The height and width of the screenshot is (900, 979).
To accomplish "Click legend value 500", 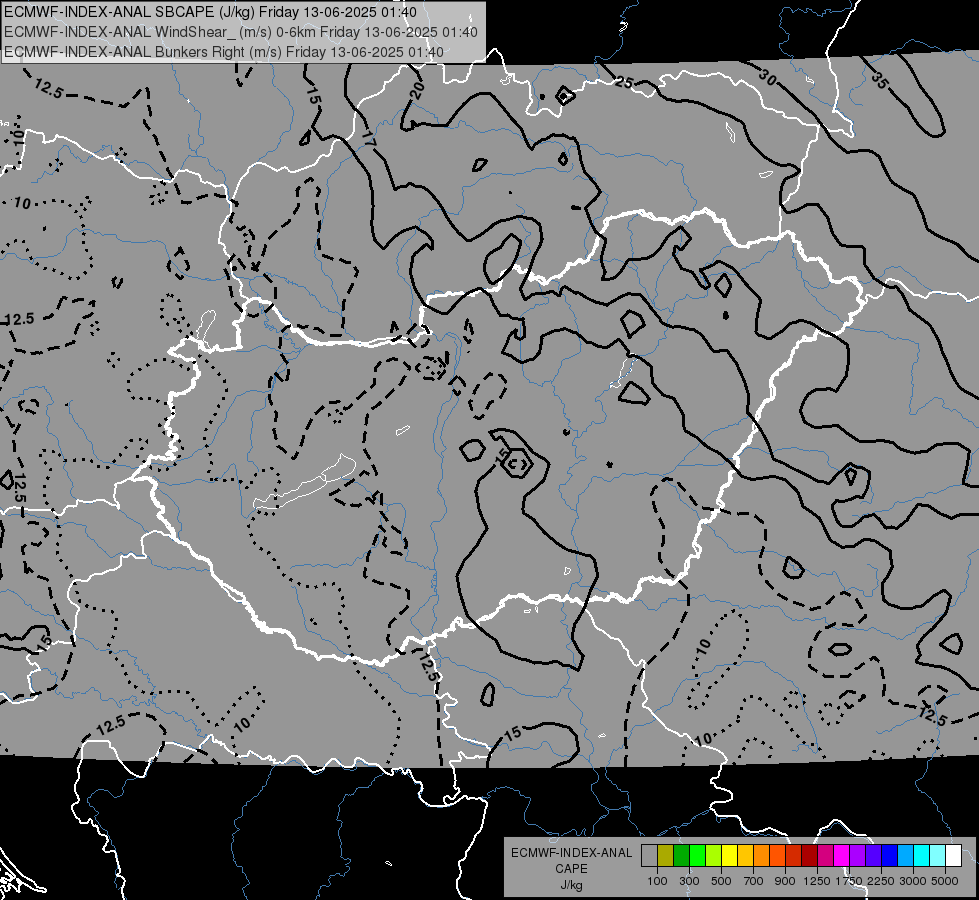I will tap(721, 881).
